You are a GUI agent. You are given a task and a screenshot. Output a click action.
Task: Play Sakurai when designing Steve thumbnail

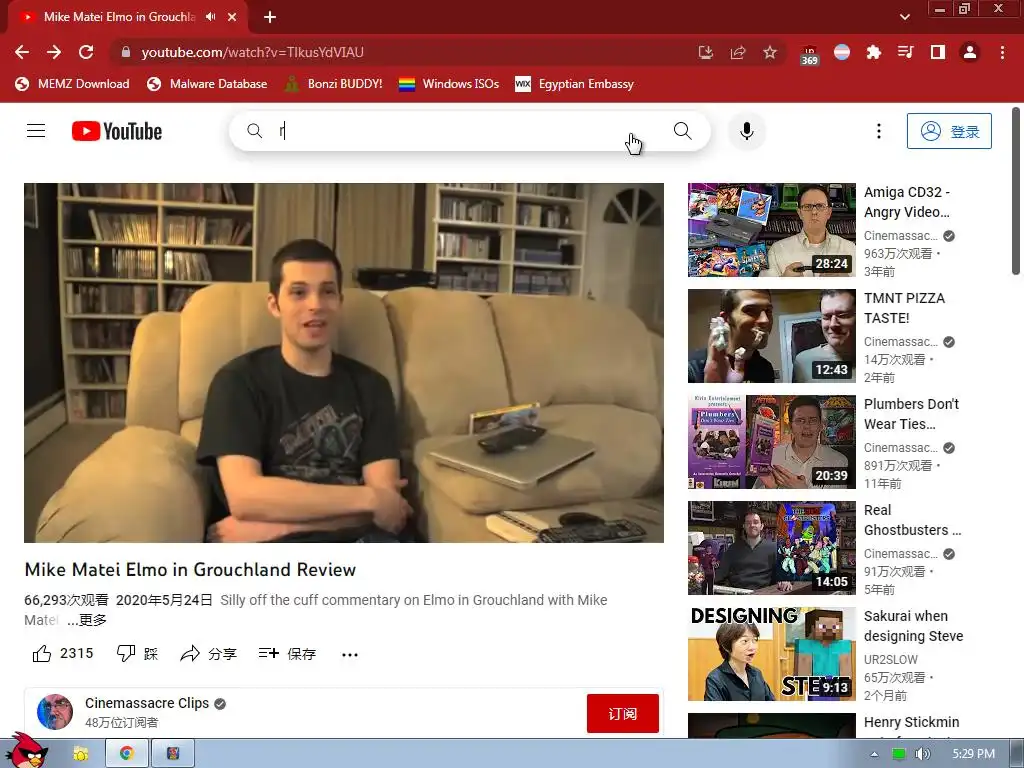click(771, 654)
